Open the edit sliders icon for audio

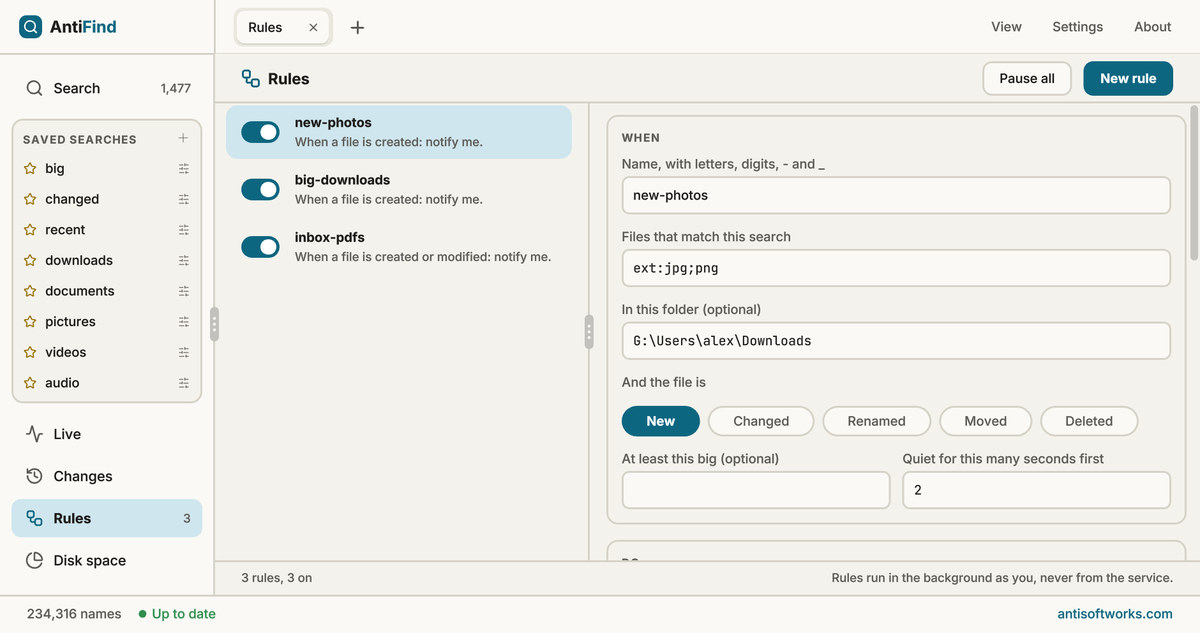(184, 383)
